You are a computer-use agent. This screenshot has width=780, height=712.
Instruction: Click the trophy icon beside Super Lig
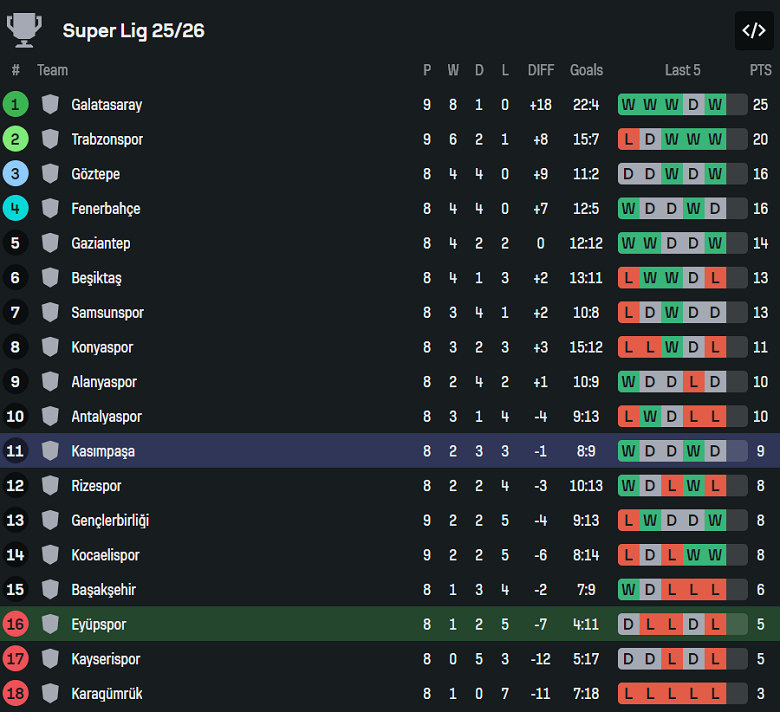pos(24,30)
